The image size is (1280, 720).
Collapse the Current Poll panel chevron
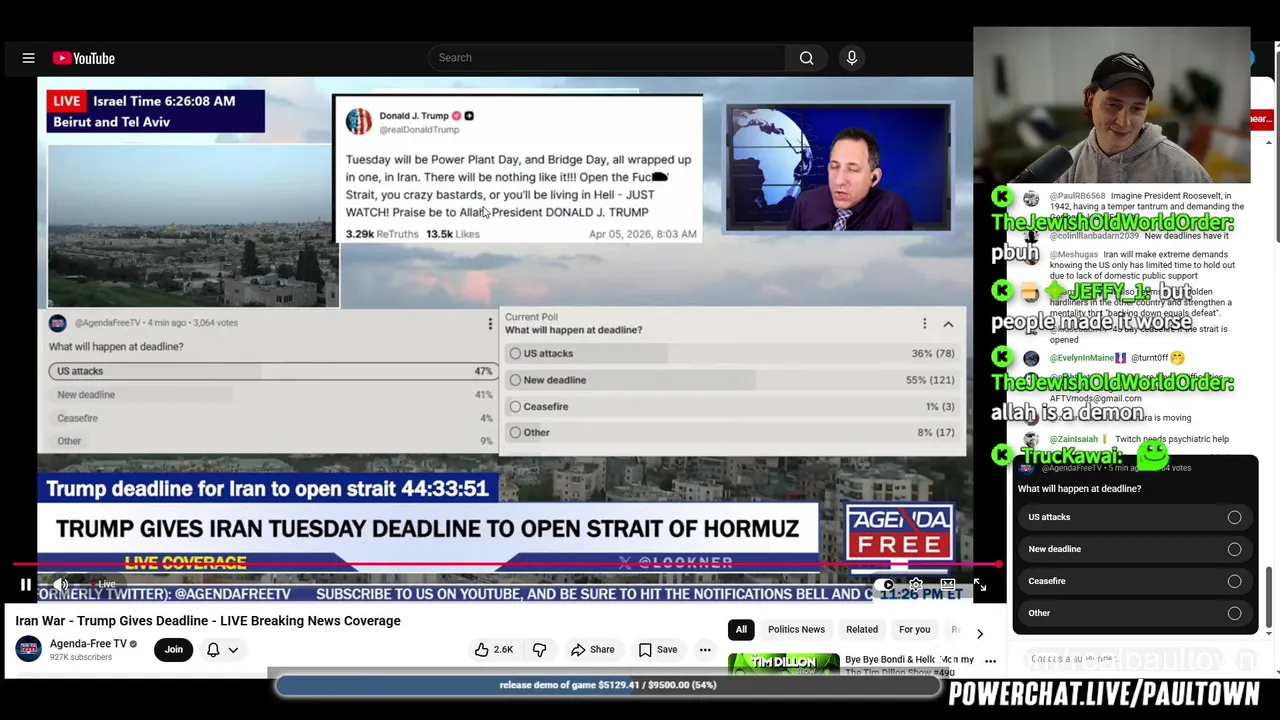(x=948, y=324)
